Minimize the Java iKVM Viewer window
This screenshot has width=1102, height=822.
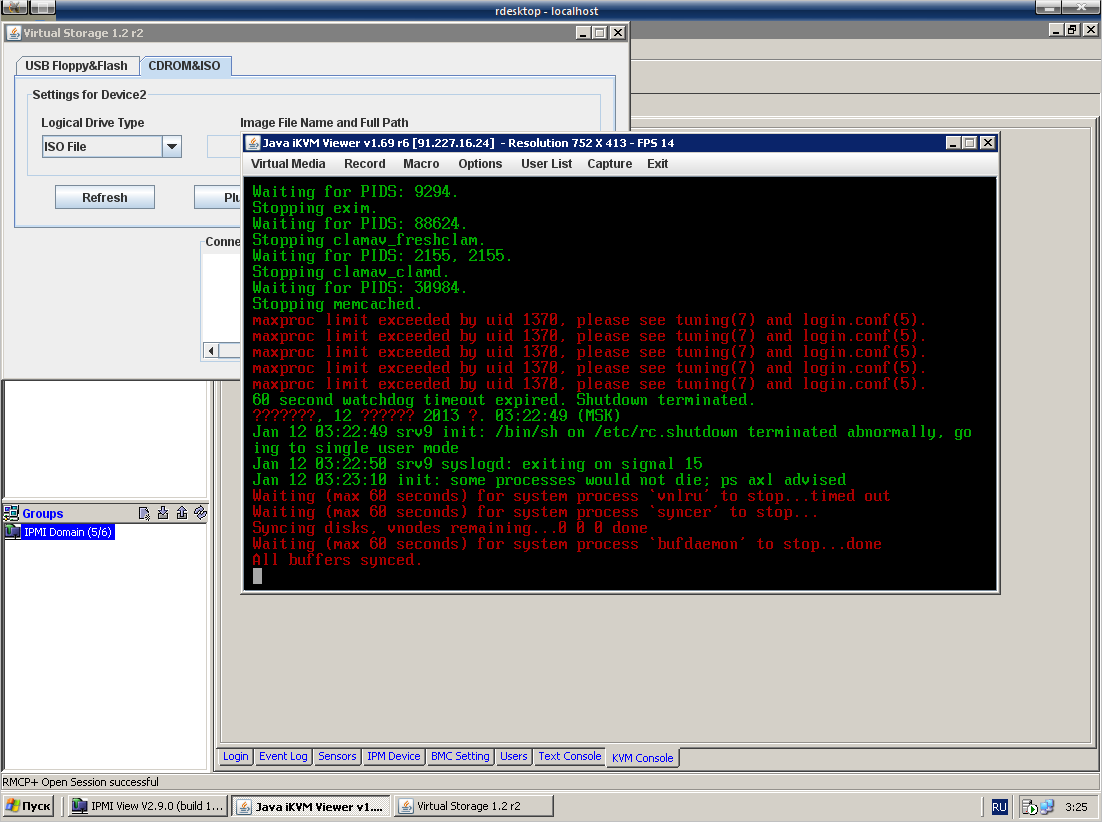953,143
